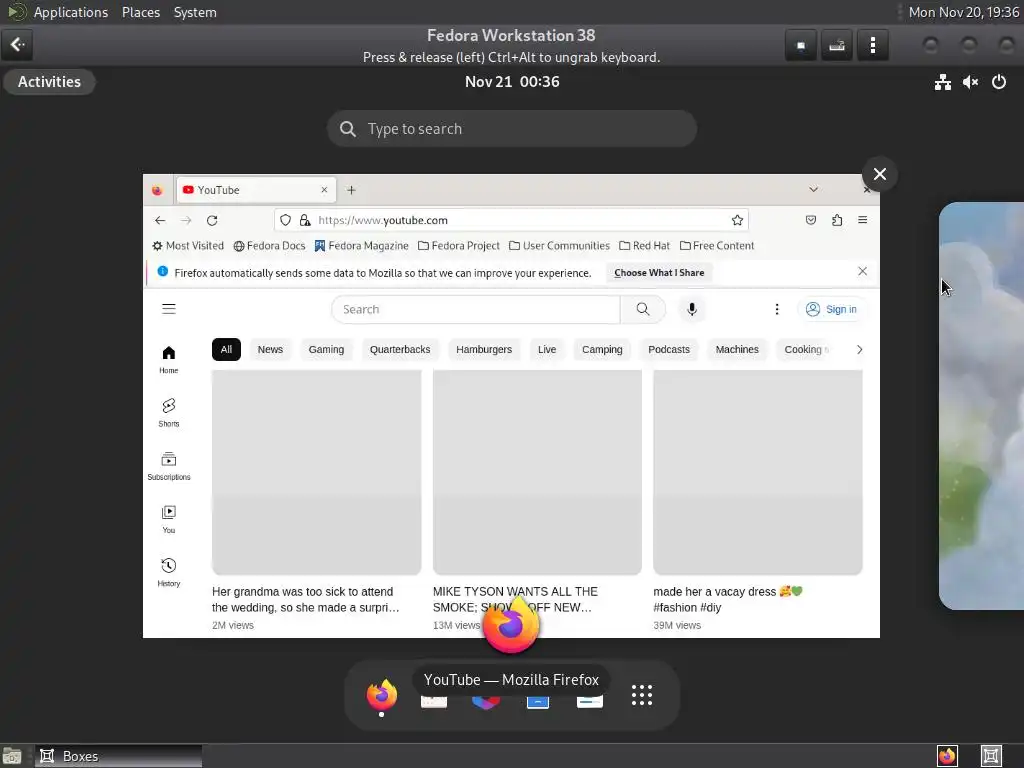Click the Boxes back arrow button
Image resolution: width=1024 pixels, height=768 pixels.
point(17,44)
